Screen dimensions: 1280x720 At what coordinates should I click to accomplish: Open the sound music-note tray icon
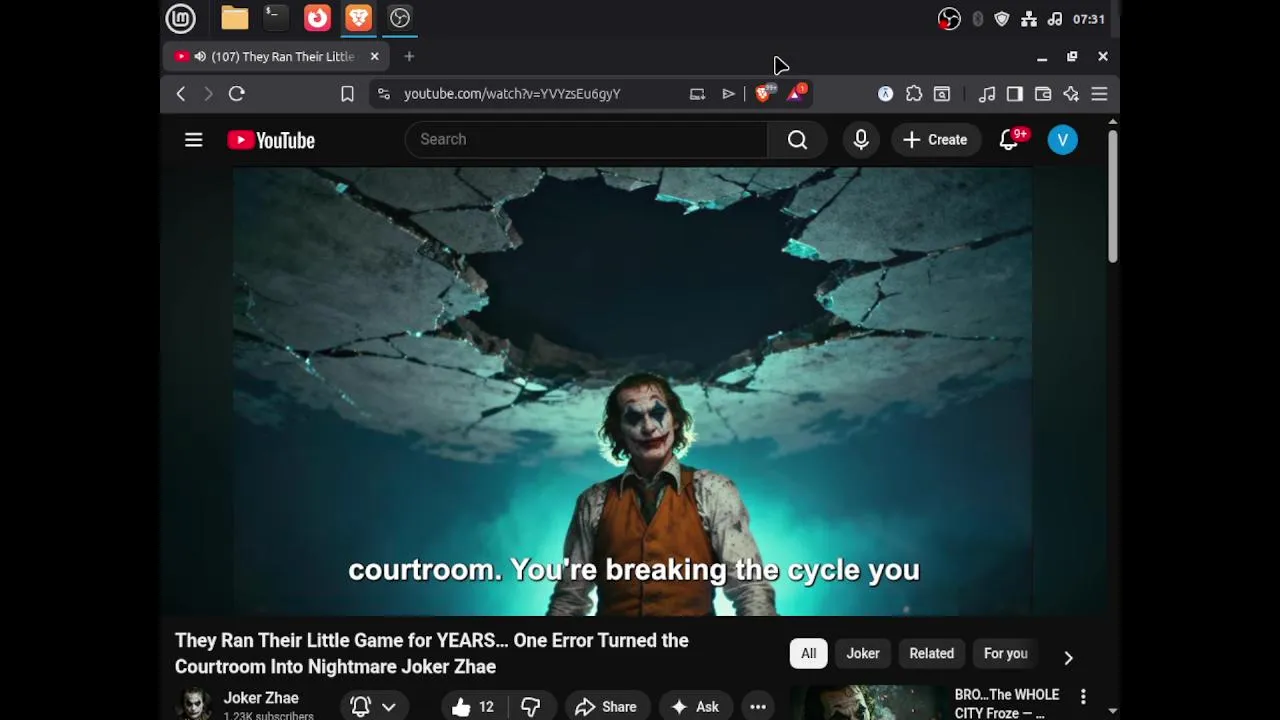pos(1055,19)
